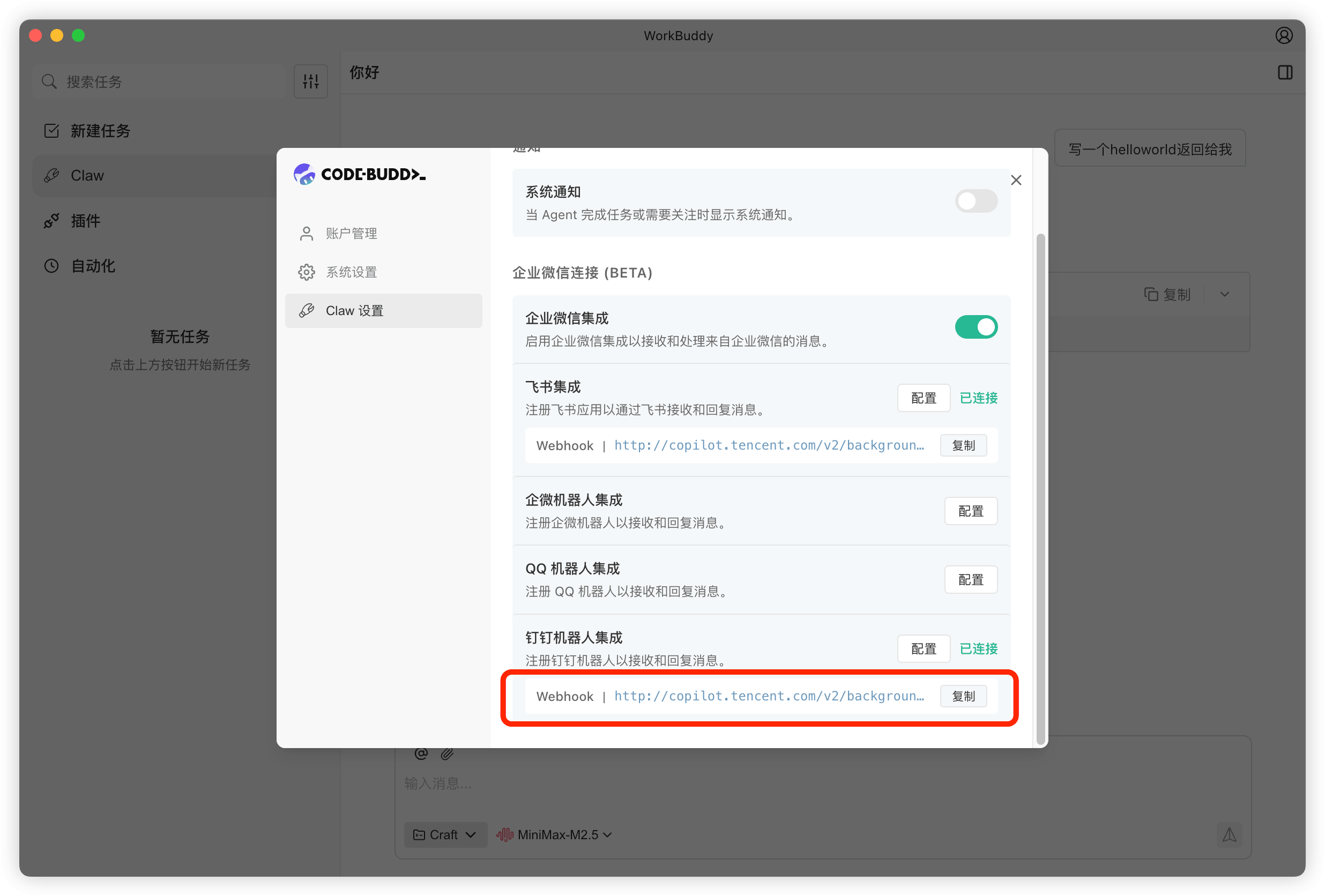
Task: Switch to the 系统设置 settings tab
Action: 351,272
